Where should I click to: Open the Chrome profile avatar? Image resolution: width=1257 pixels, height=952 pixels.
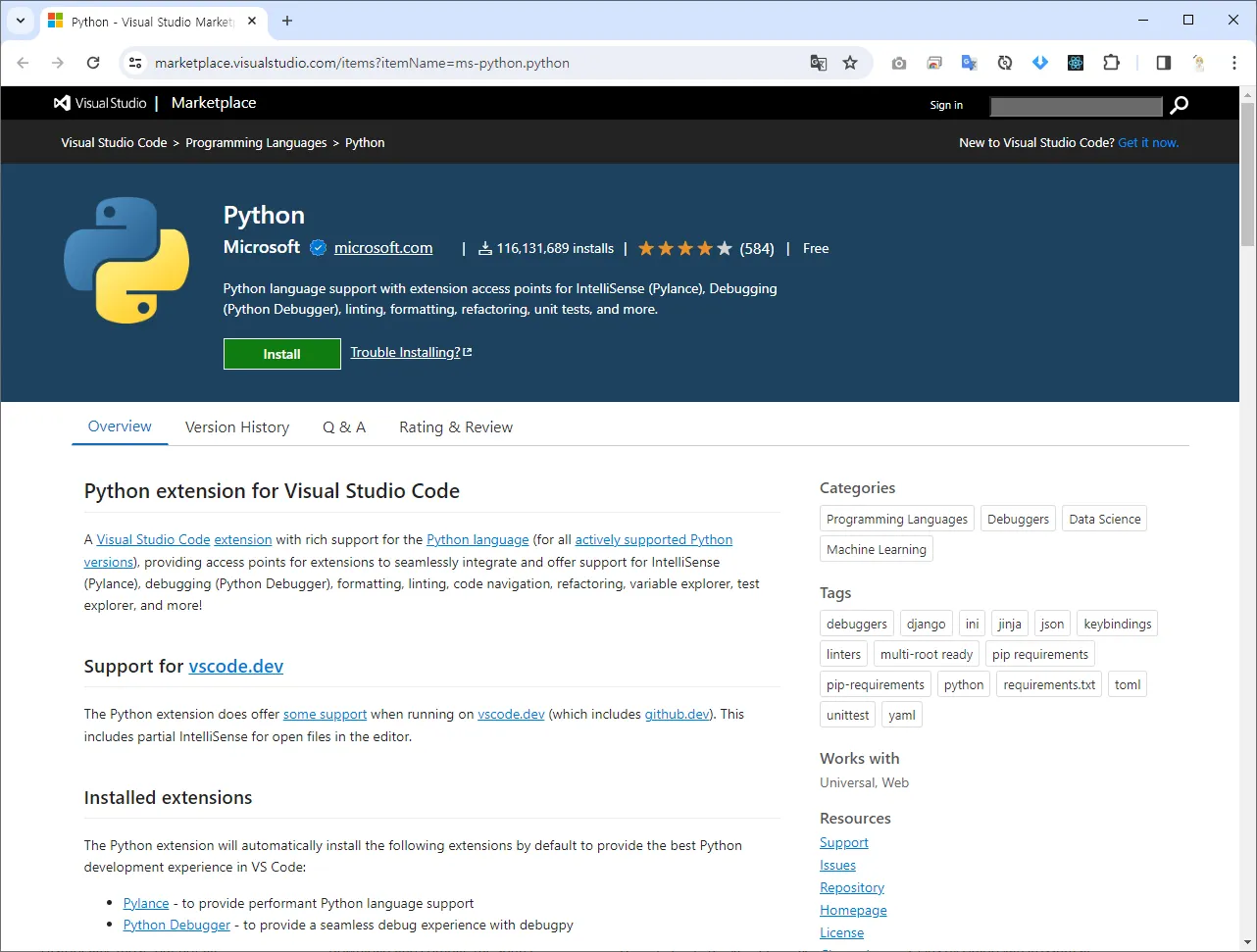tap(1198, 63)
